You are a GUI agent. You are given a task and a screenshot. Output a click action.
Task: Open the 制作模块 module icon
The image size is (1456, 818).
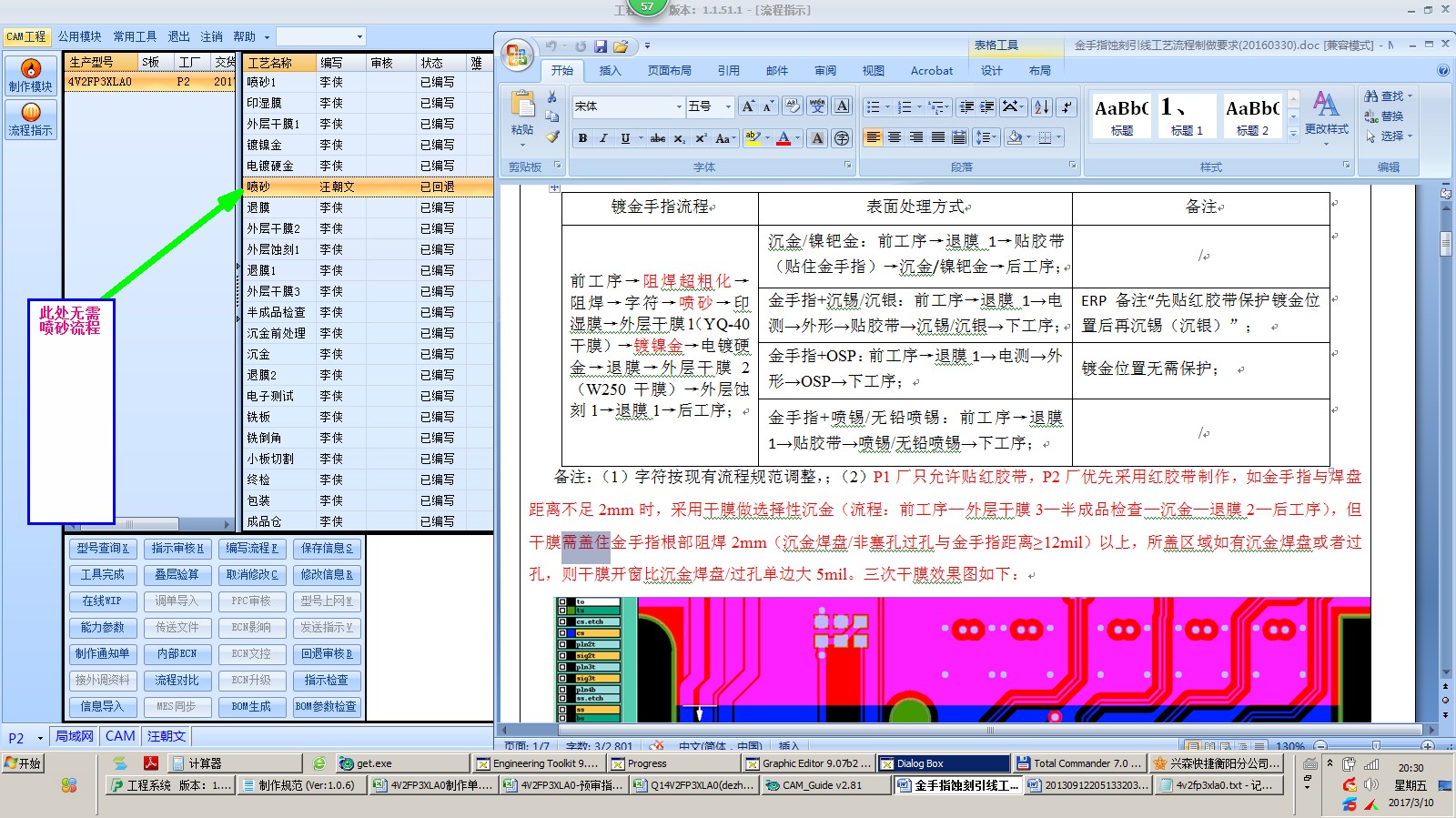point(30,76)
